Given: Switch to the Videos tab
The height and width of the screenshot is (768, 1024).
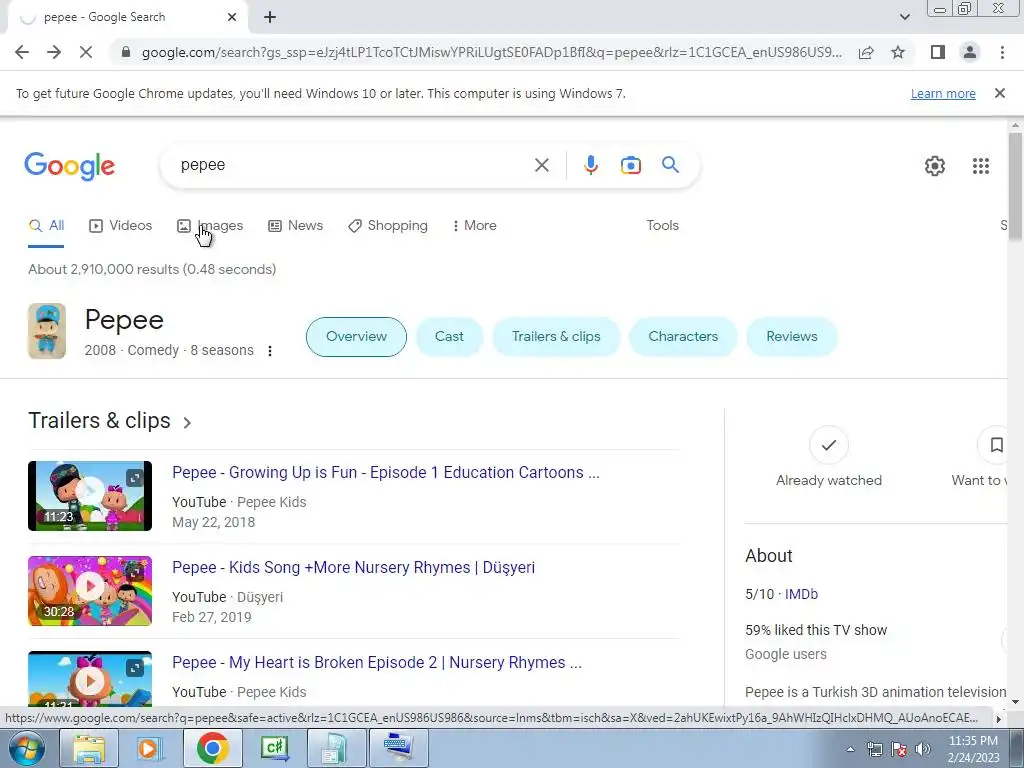Looking at the screenshot, I should click(120, 226).
